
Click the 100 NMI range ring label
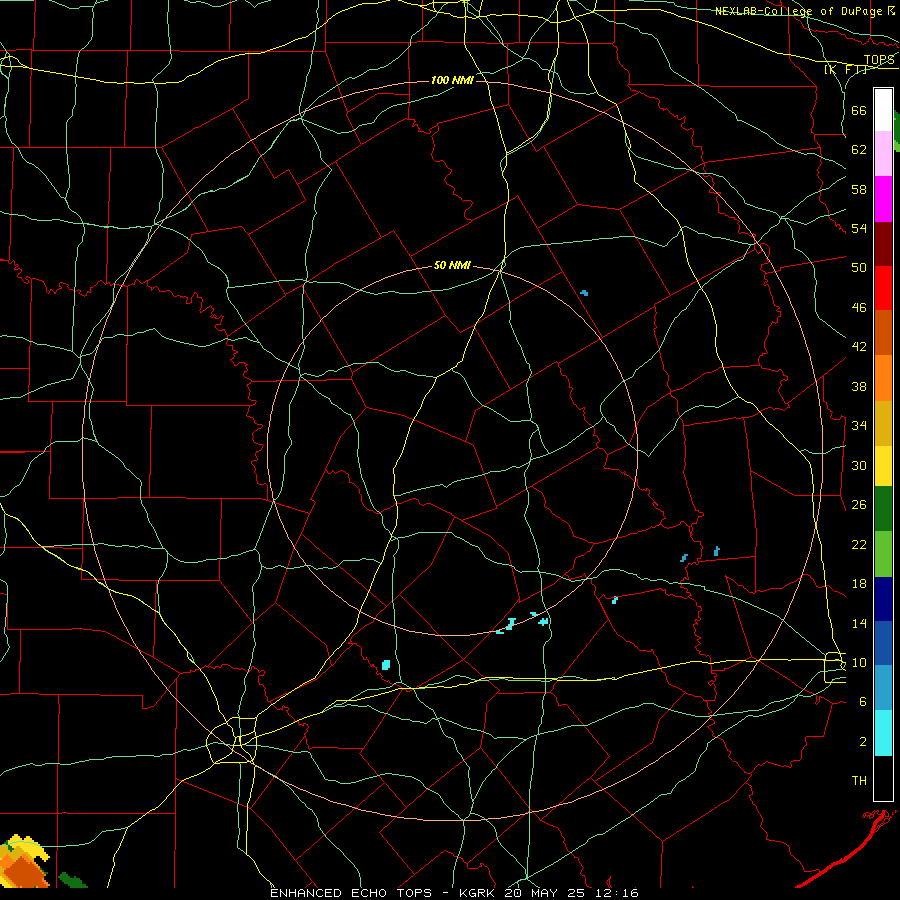point(452,80)
